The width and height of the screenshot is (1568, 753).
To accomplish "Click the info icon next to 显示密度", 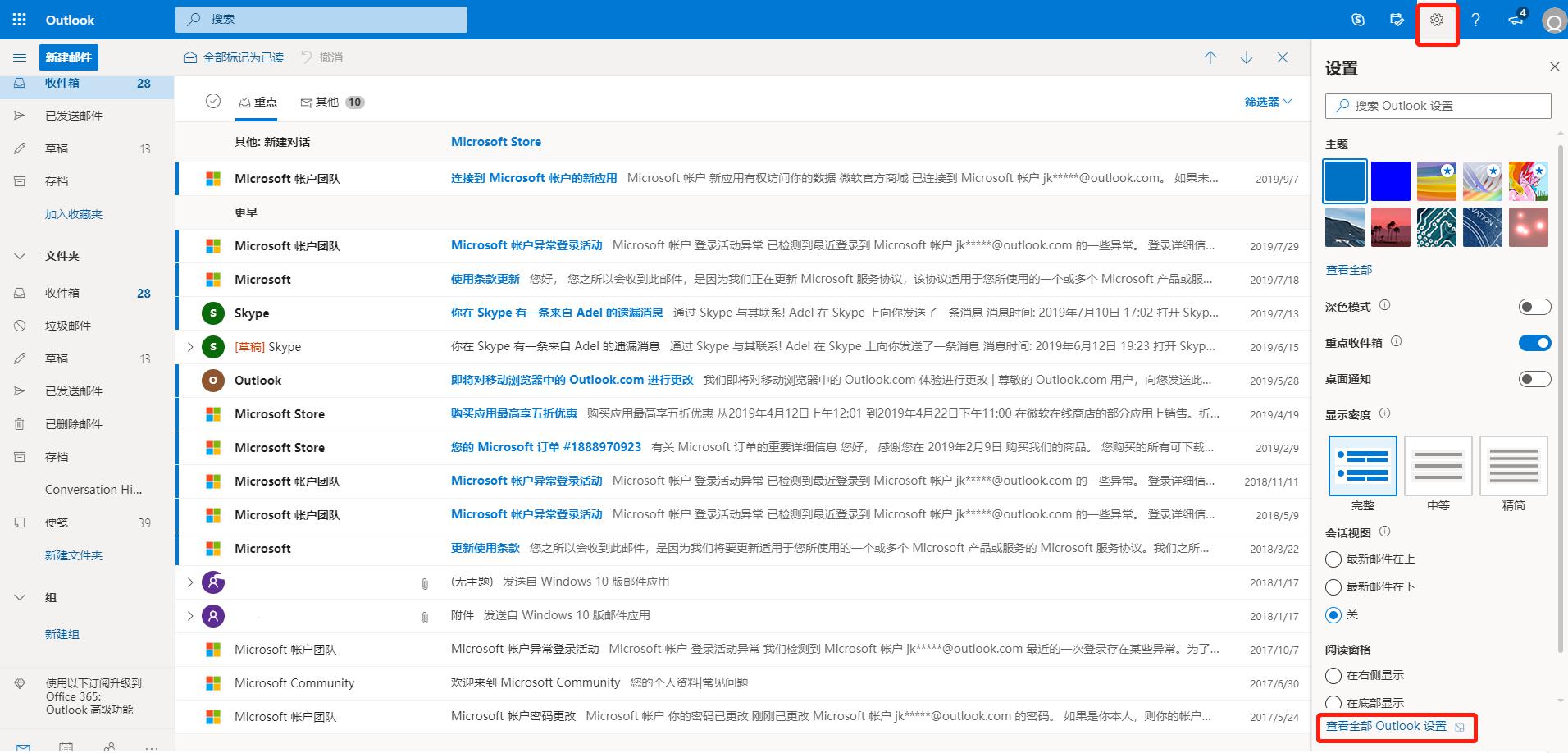I will tap(1384, 413).
